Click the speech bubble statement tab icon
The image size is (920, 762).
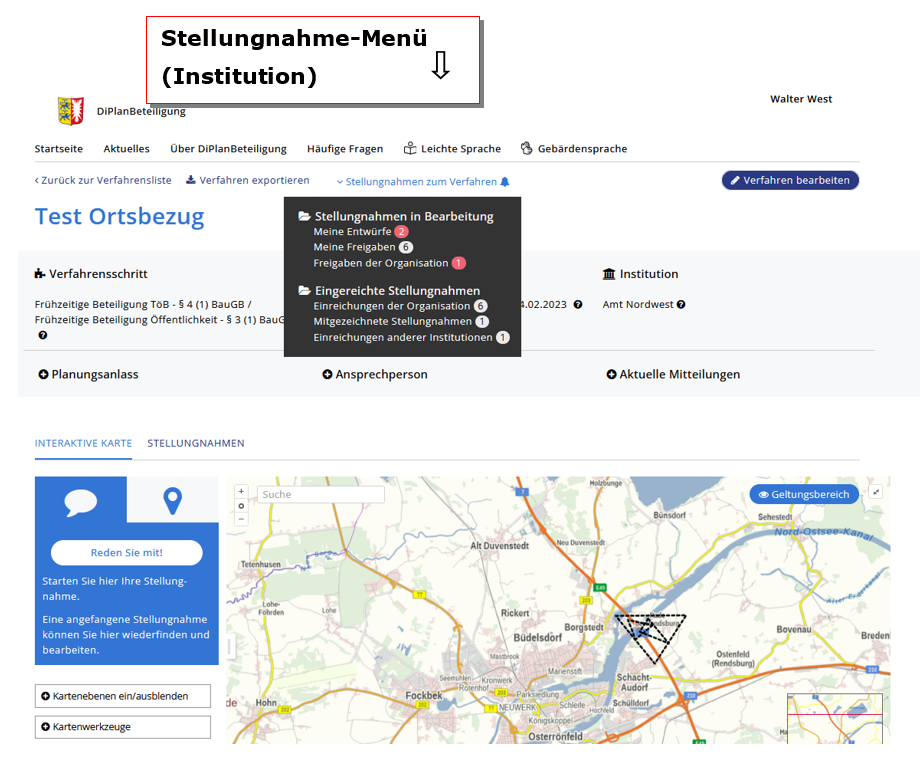80,500
